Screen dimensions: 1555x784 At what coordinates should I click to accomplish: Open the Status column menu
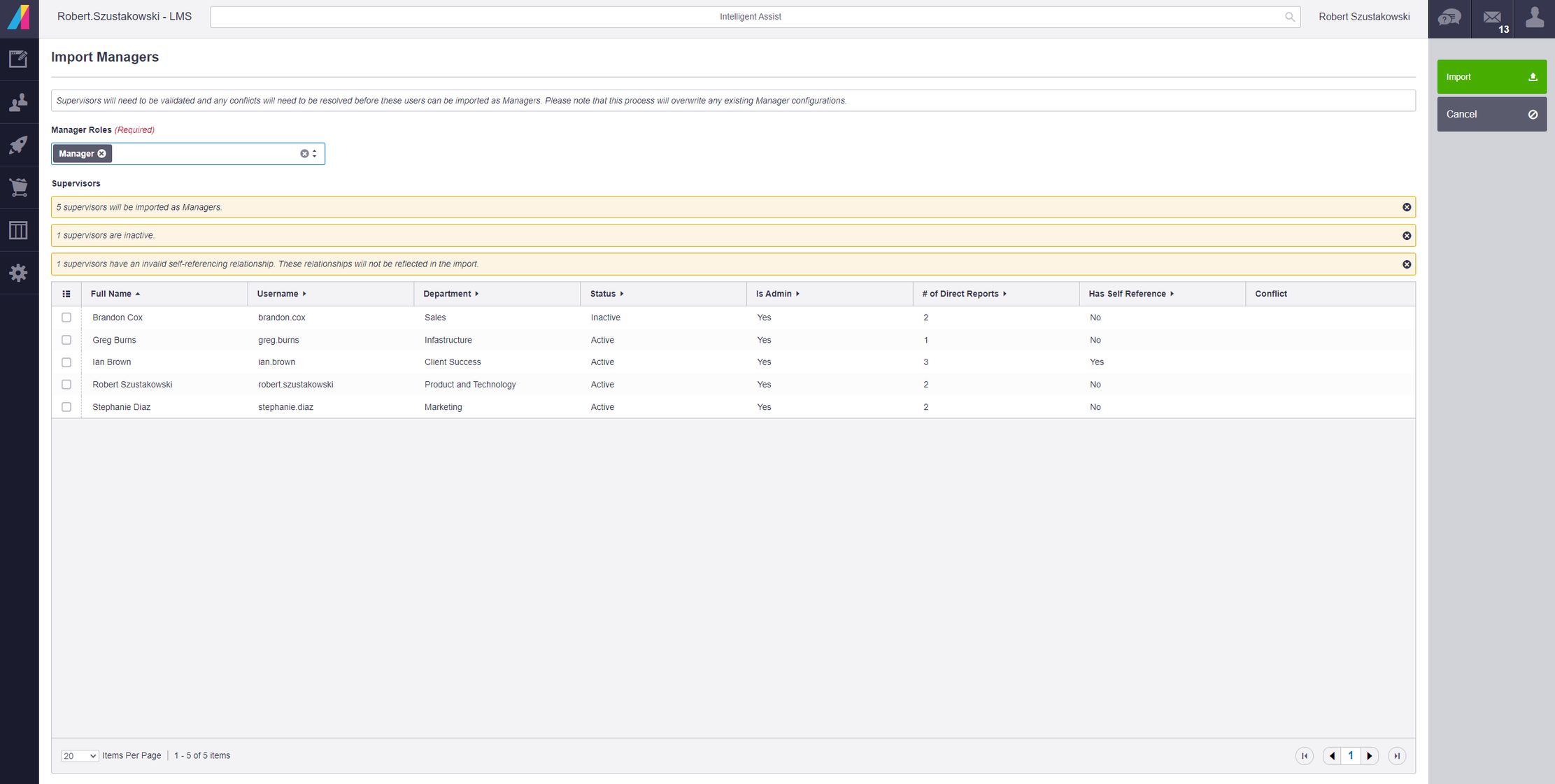[622, 294]
